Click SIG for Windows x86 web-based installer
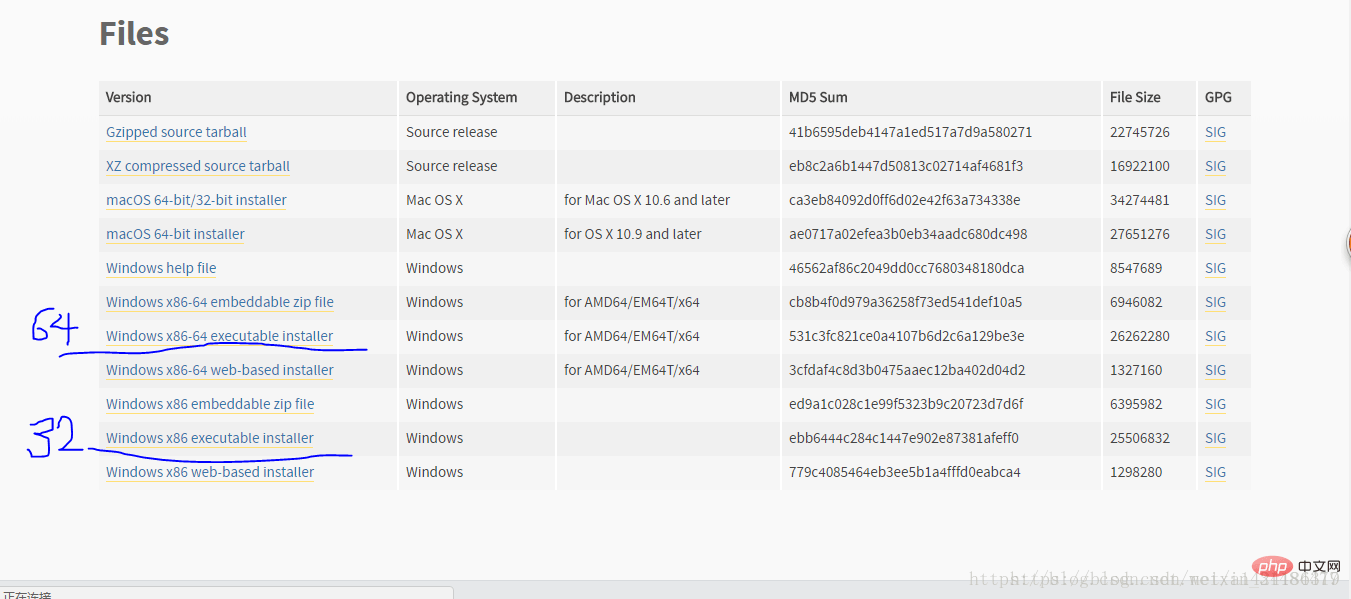Viewport: 1351px width, 599px height. pyautogui.click(x=1215, y=472)
